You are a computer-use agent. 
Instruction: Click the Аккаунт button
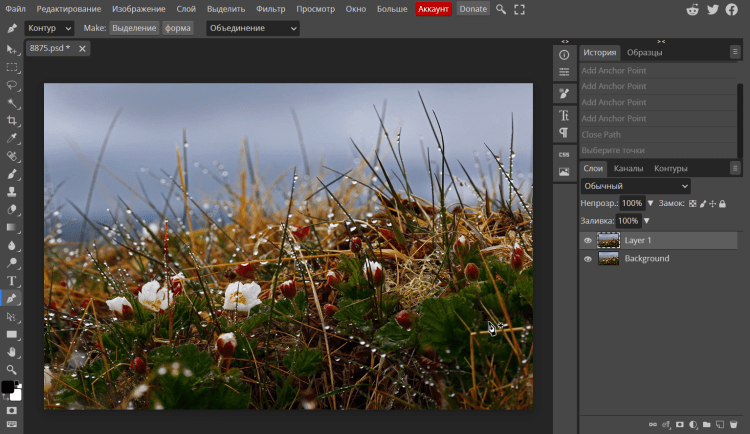[433, 9]
